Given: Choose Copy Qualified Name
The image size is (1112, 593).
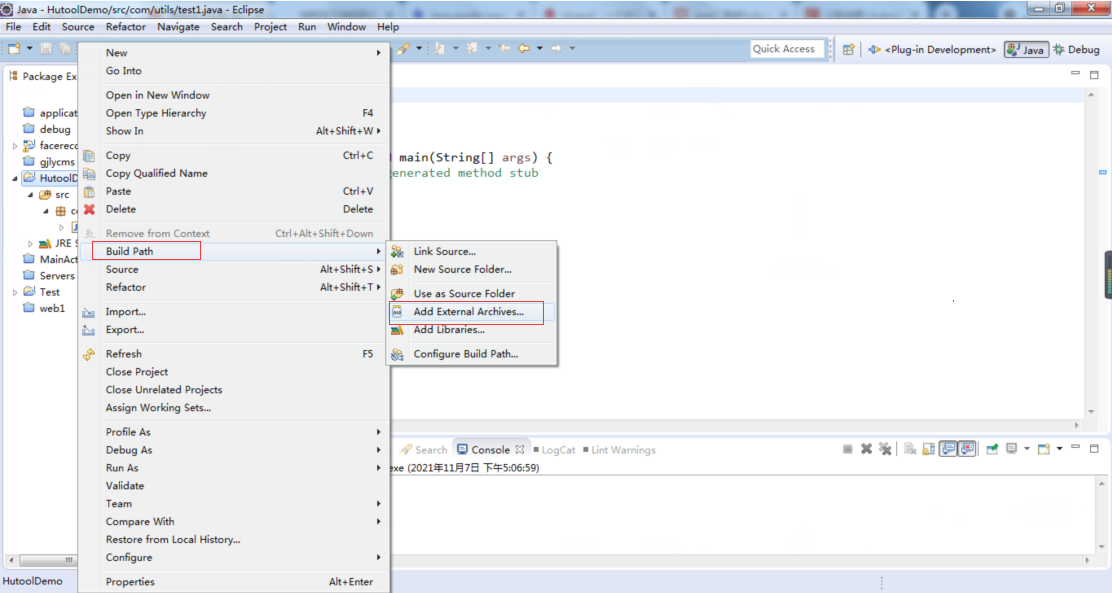Looking at the screenshot, I should (234, 173).
